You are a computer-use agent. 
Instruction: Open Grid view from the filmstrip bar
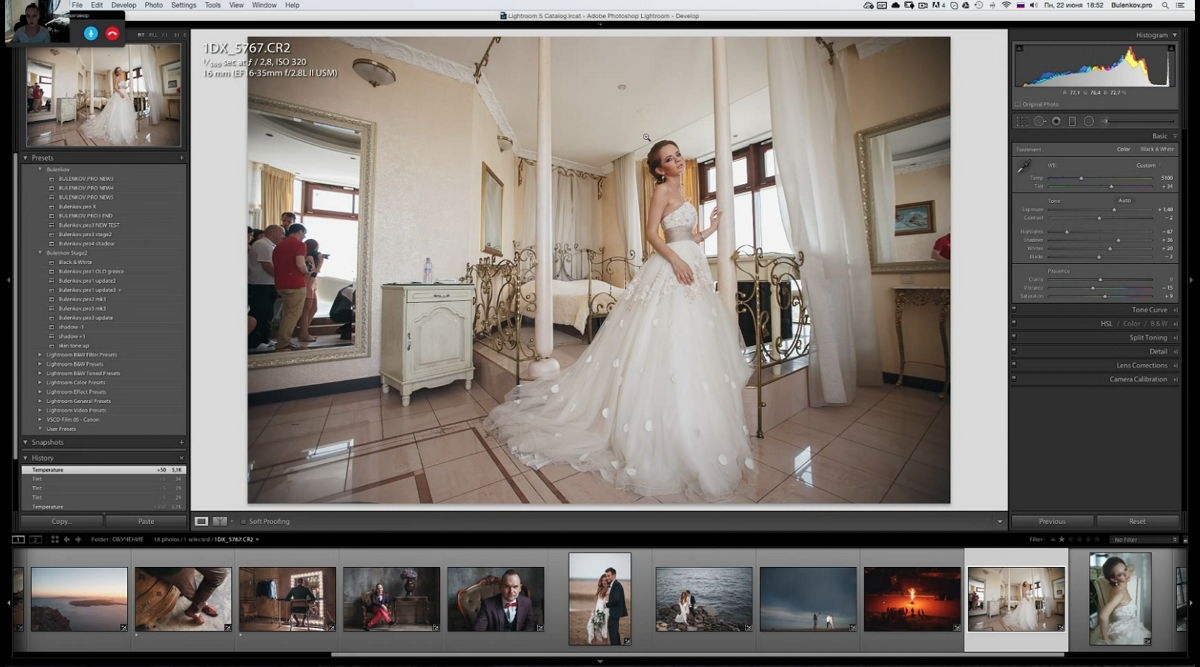[55, 539]
